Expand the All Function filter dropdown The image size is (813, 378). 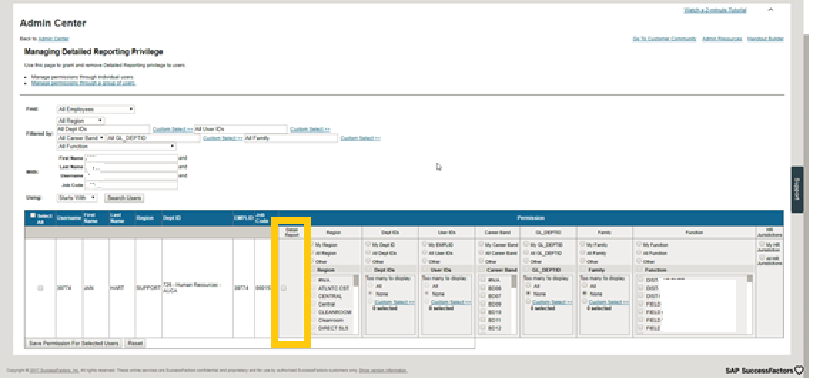tap(117, 147)
